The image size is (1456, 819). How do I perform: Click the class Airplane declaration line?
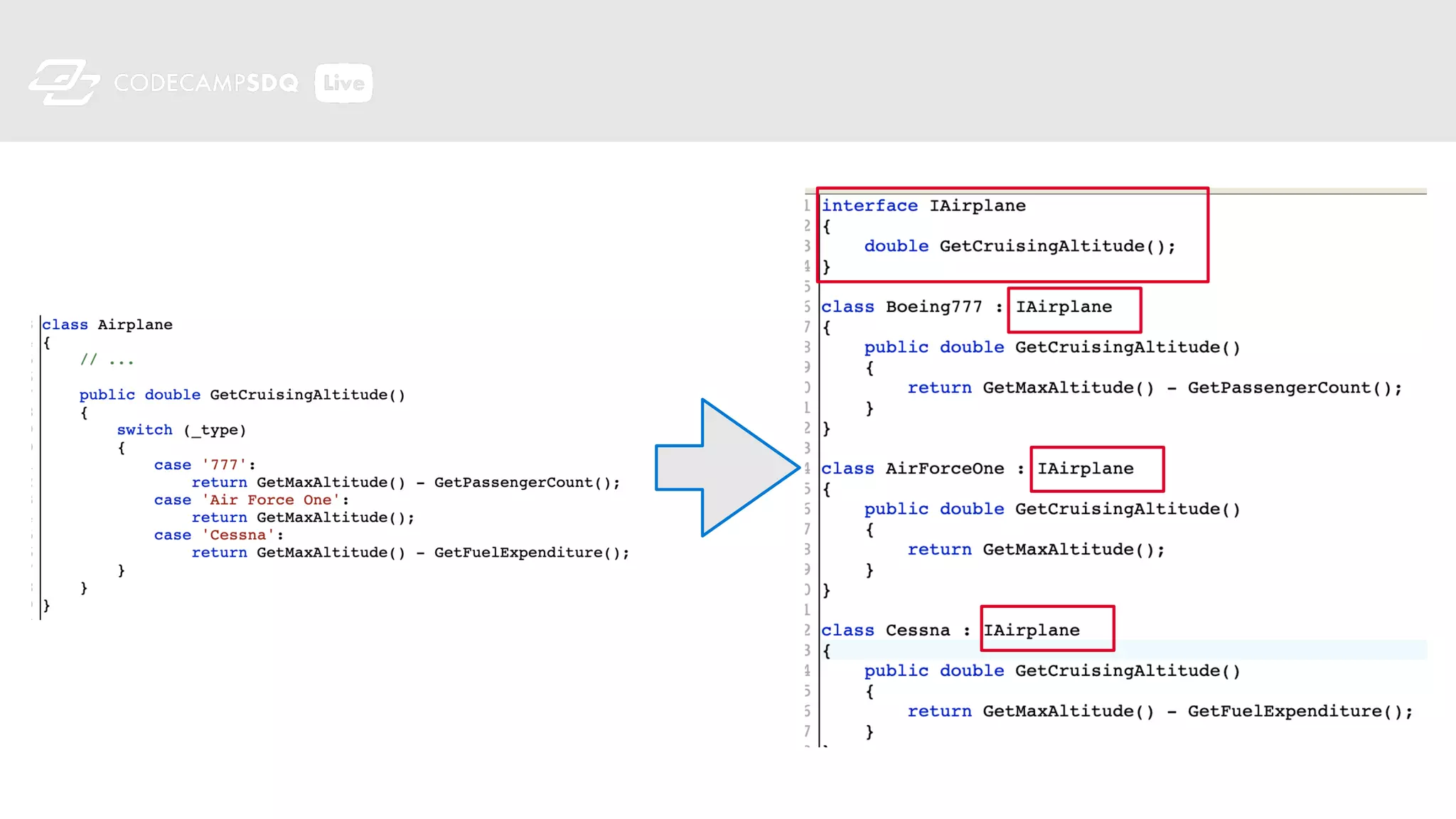[107, 325]
